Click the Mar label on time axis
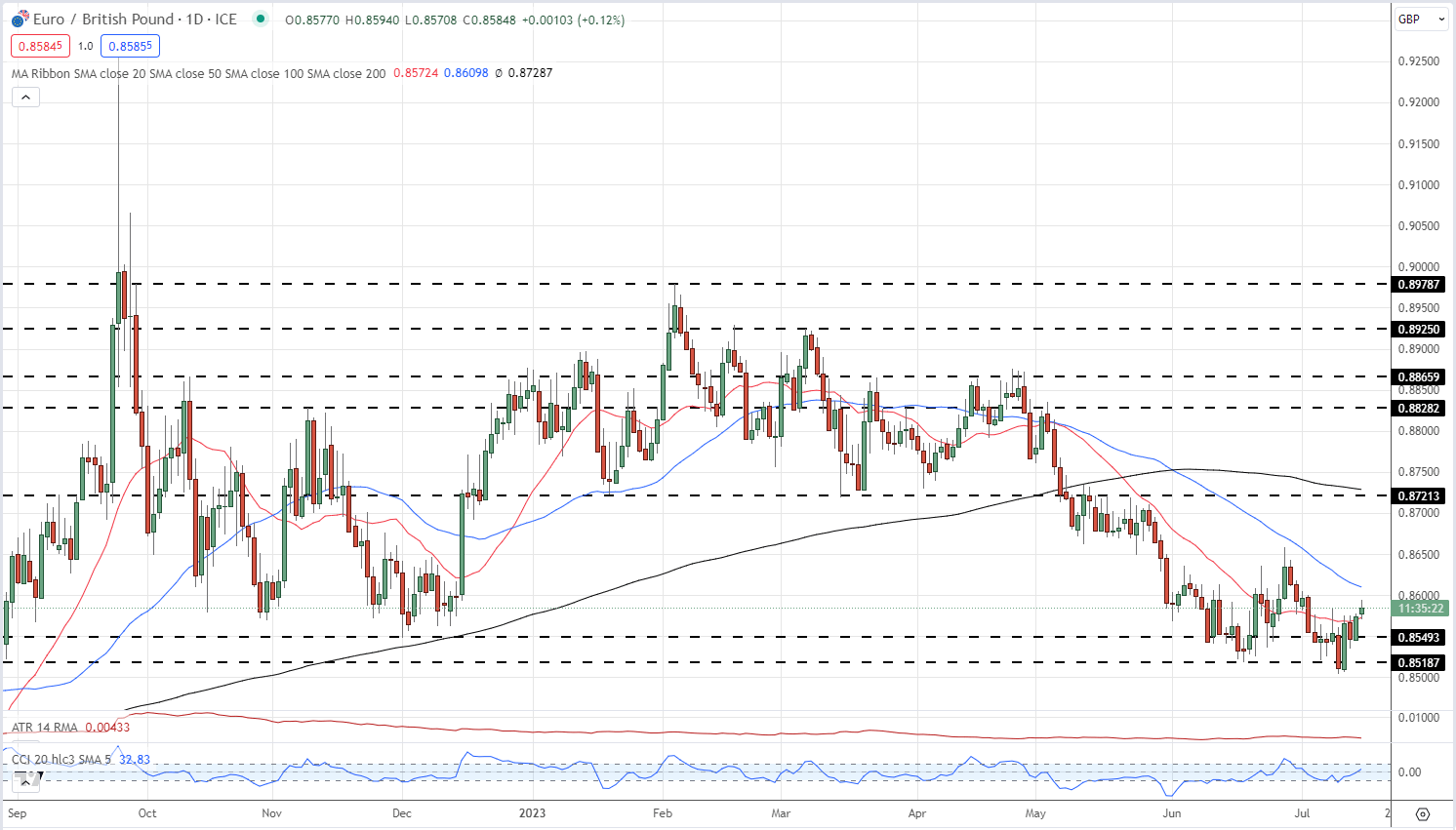 (781, 813)
